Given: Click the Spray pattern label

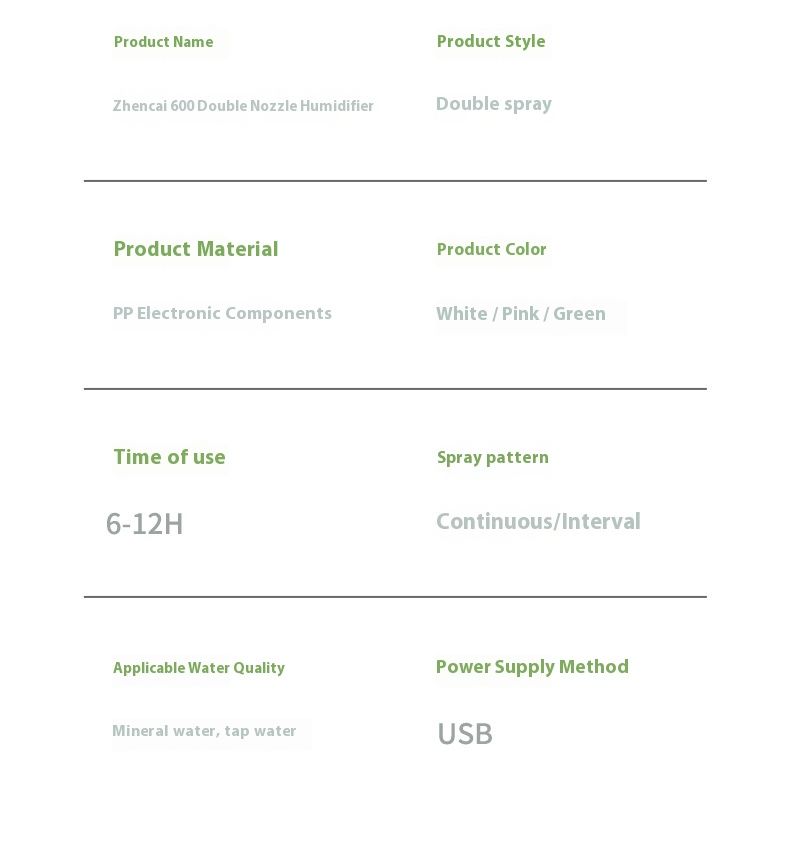Looking at the screenshot, I should [493, 457].
